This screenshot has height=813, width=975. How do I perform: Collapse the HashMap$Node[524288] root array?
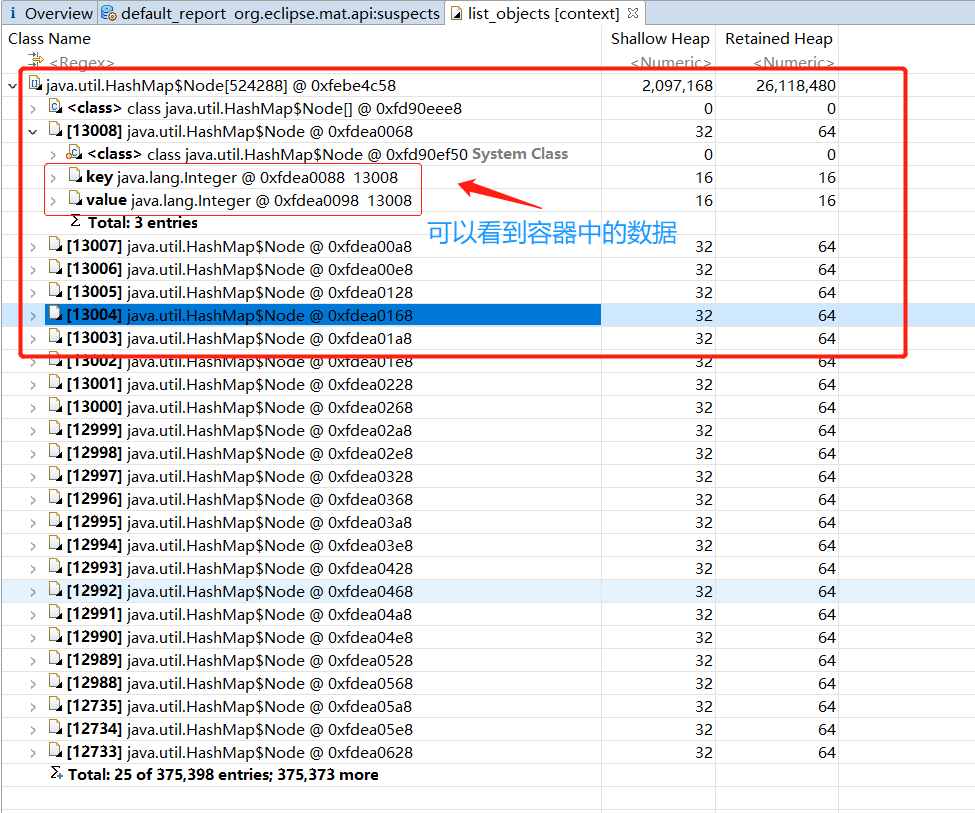pyautogui.click(x=12, y=86)
